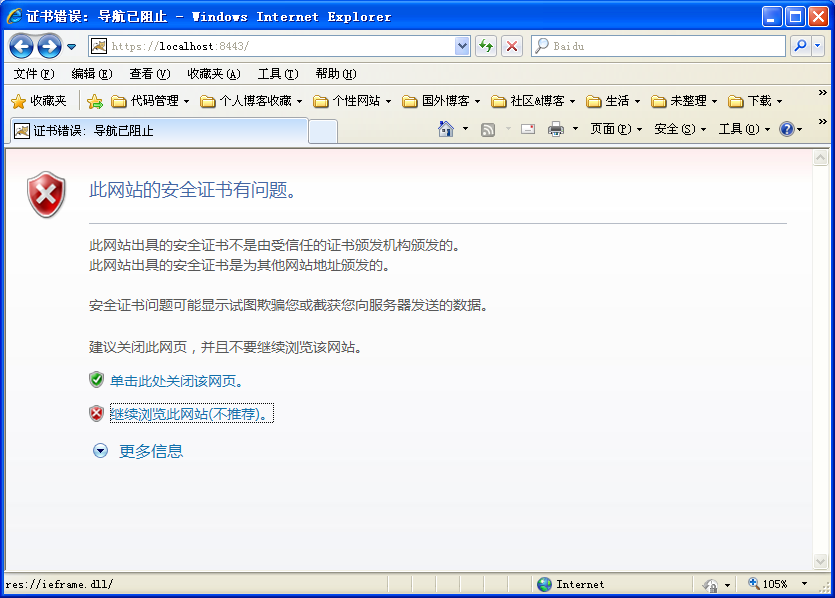Click the Print icon

pyautogui.click(x=556, y=129)
